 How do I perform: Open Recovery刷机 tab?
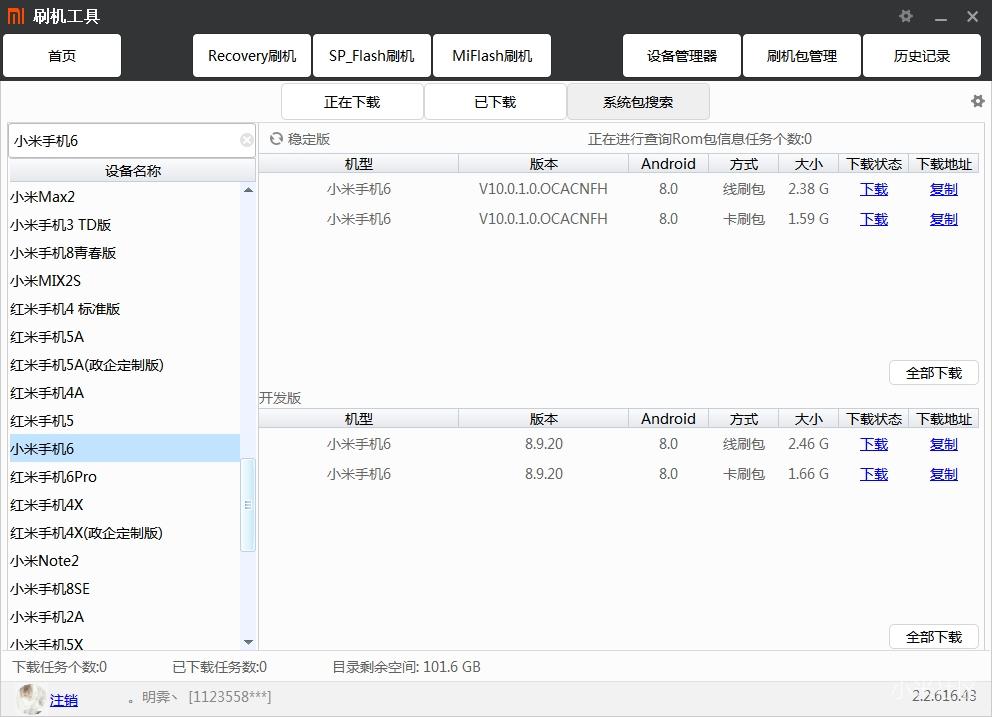(252, 56)
